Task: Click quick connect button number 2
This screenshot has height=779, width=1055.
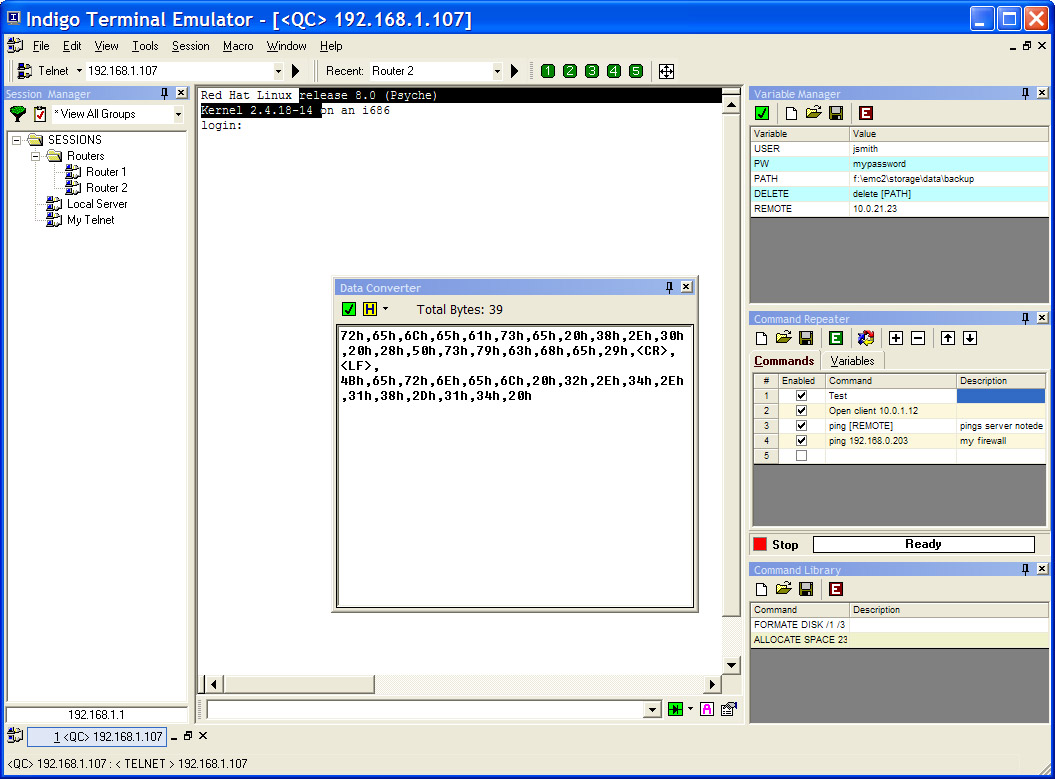Action: [570, 71]
